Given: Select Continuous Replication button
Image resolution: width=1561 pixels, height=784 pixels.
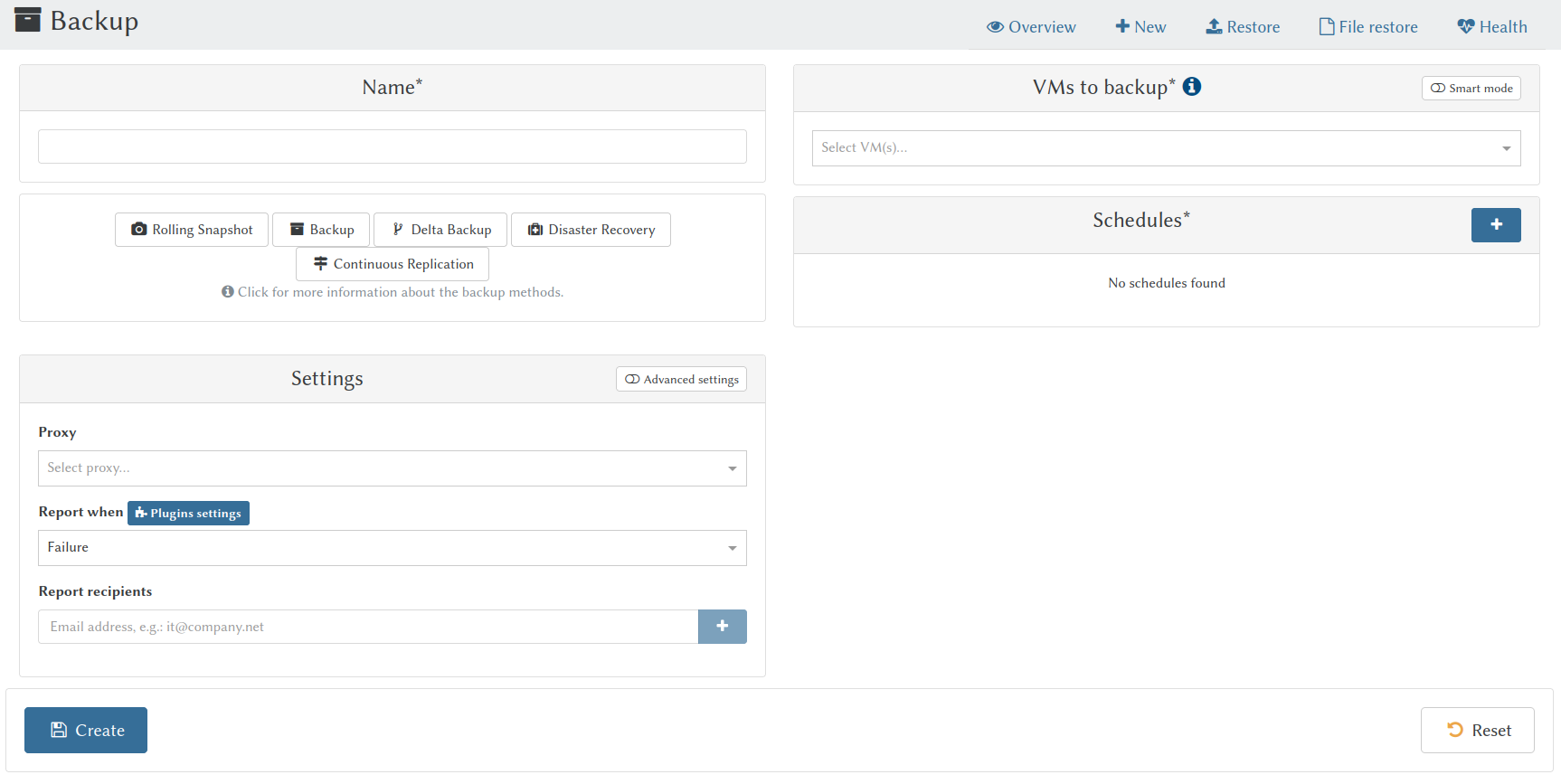Looking at the screenshot, I should coord(393,264).
